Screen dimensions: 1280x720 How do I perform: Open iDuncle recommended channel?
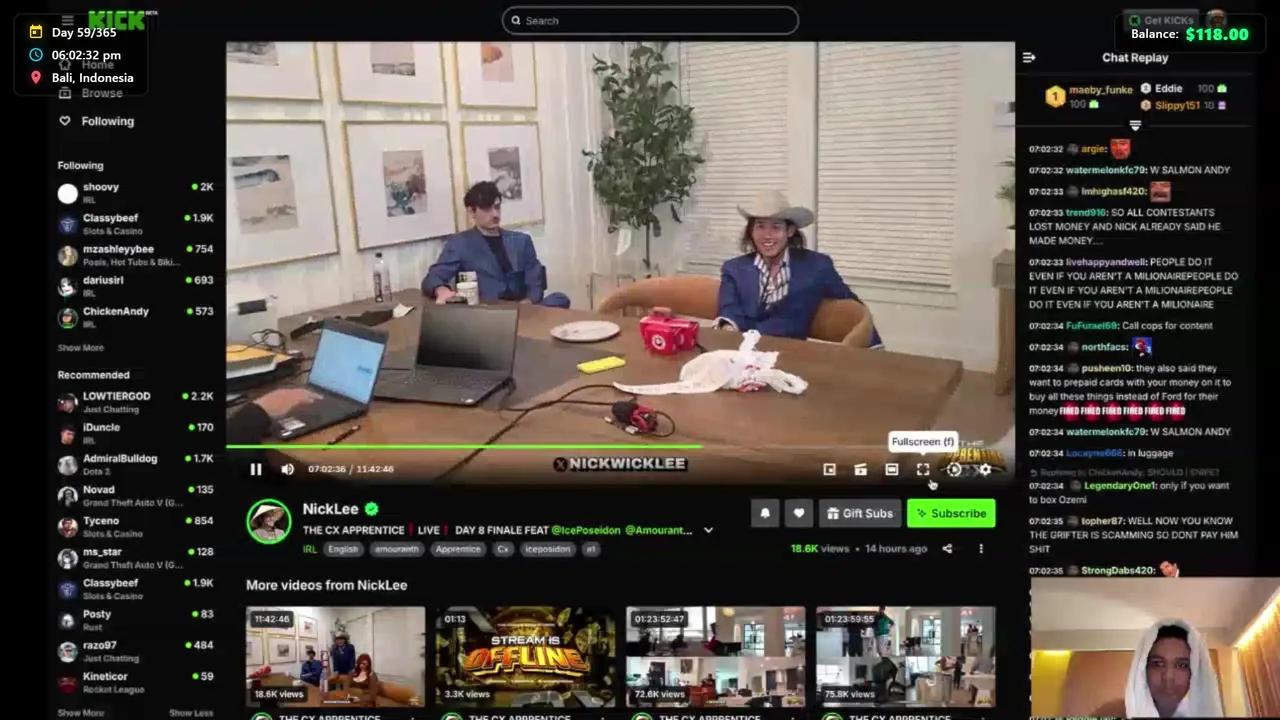pos(135,433)
